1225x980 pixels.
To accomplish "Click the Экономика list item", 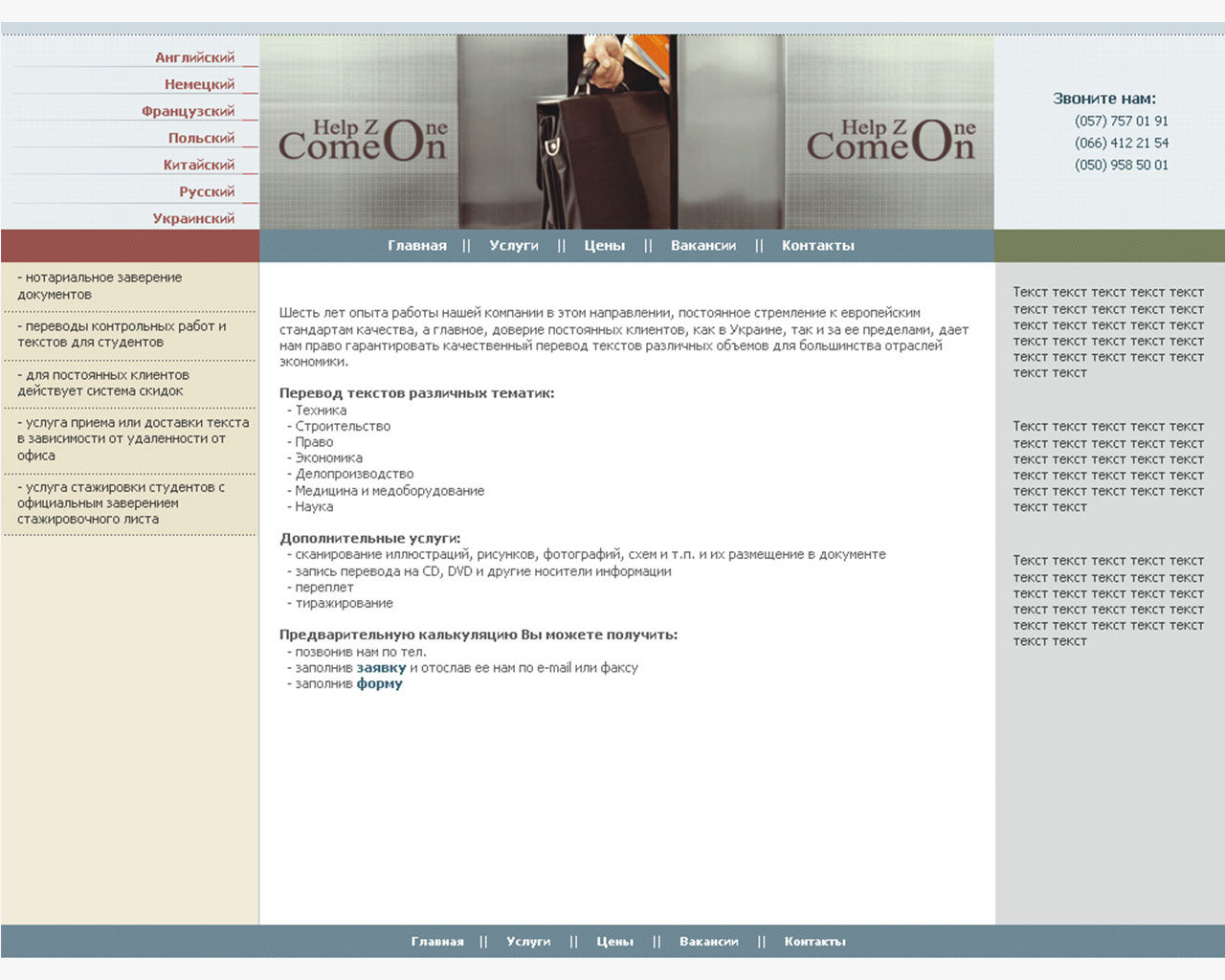I will tap(324, 458).
